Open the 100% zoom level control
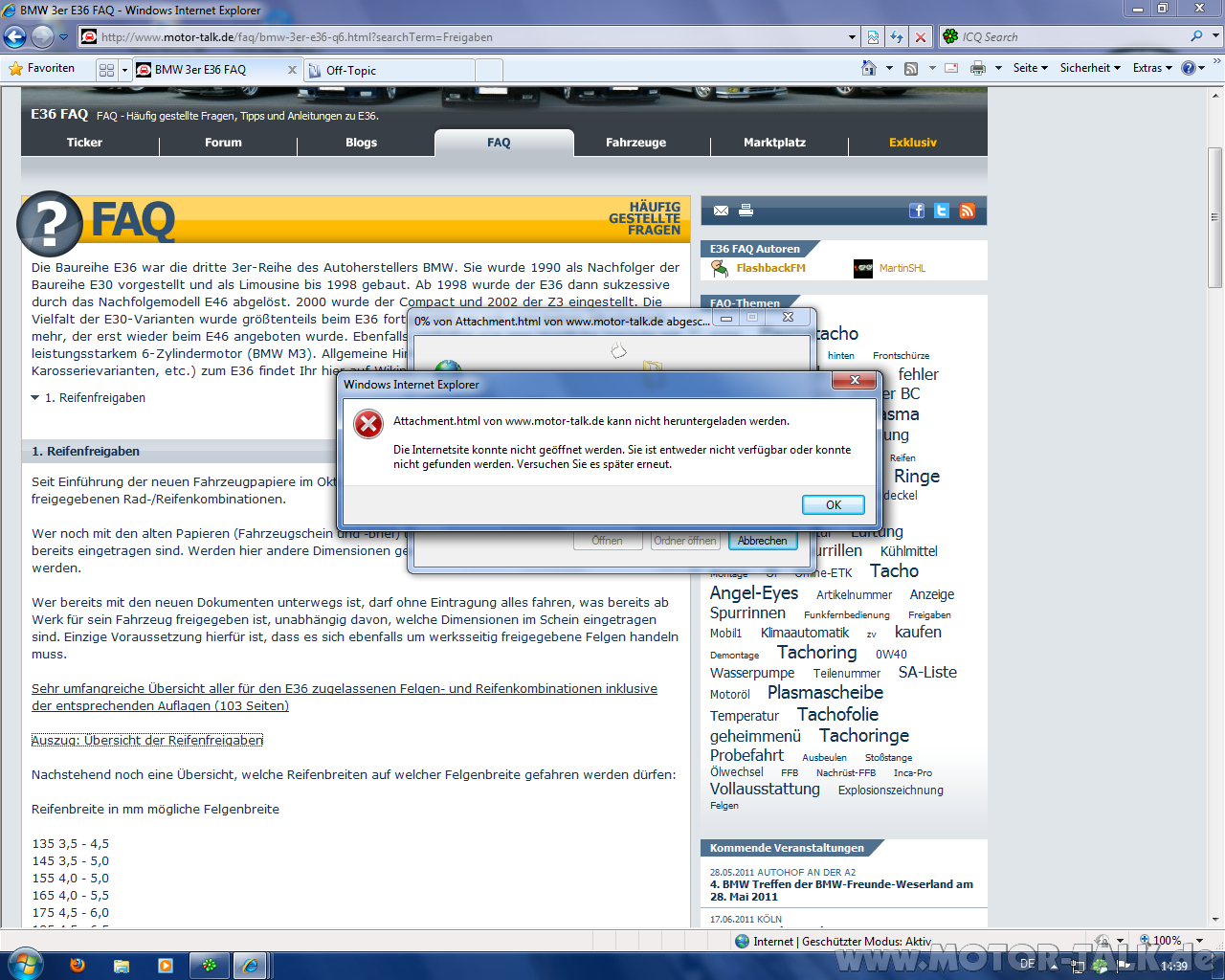 (1169, 941)
